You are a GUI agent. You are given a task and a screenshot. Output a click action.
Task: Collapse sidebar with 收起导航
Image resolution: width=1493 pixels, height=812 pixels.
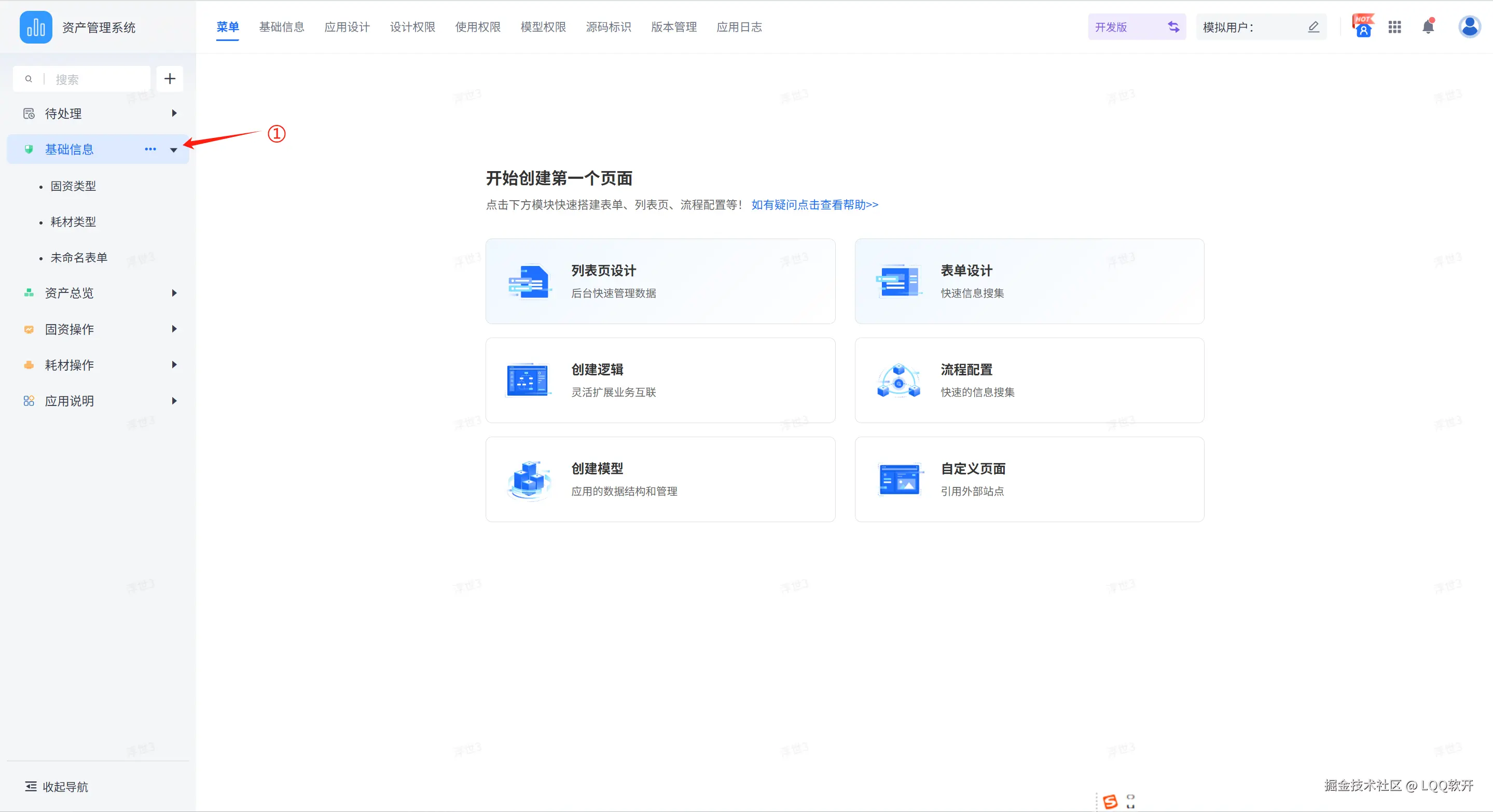pyautogui.click(x=57, y=787)
